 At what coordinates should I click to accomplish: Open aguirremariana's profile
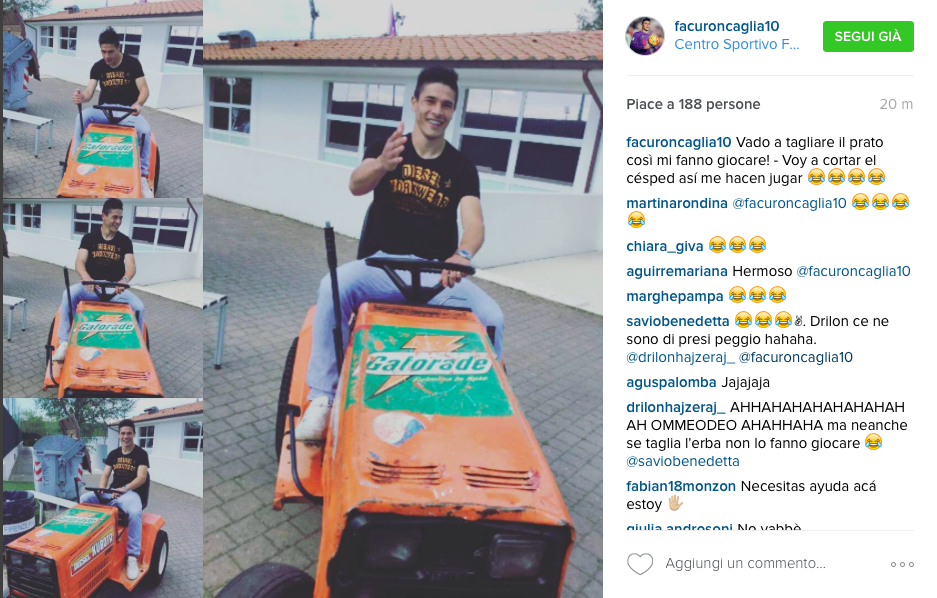pyautogui.click(x=676, y=271)
